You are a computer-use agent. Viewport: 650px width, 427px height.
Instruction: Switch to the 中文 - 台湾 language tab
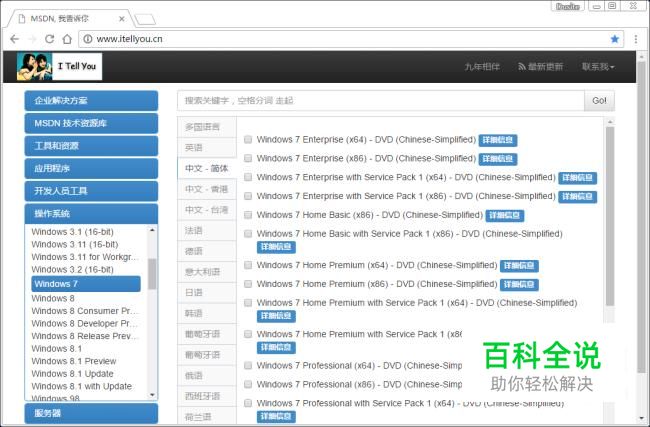(x=207, y=210)
